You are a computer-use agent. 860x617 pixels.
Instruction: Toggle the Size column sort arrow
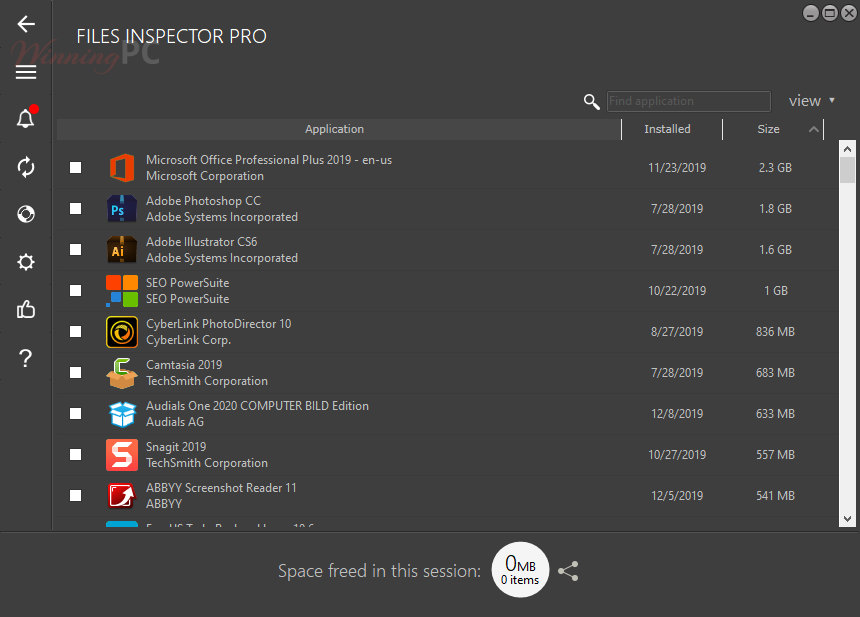coord(814,129)
